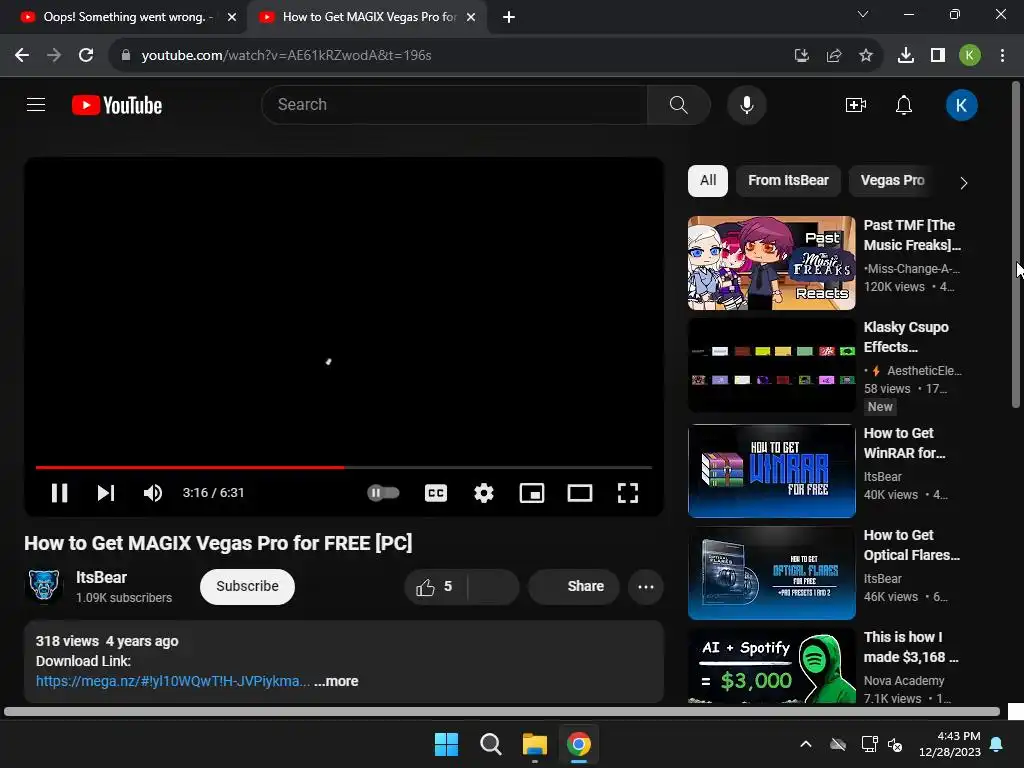Toggle the autoplay switch
Image resolution: width=1024 pixels, height=768 pixels.
[383, 492]
